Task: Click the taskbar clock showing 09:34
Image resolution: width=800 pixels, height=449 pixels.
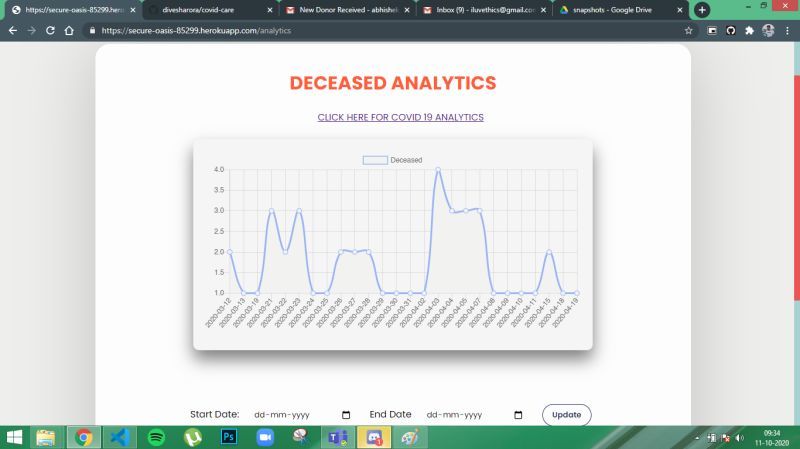Action: pos(772,438)
